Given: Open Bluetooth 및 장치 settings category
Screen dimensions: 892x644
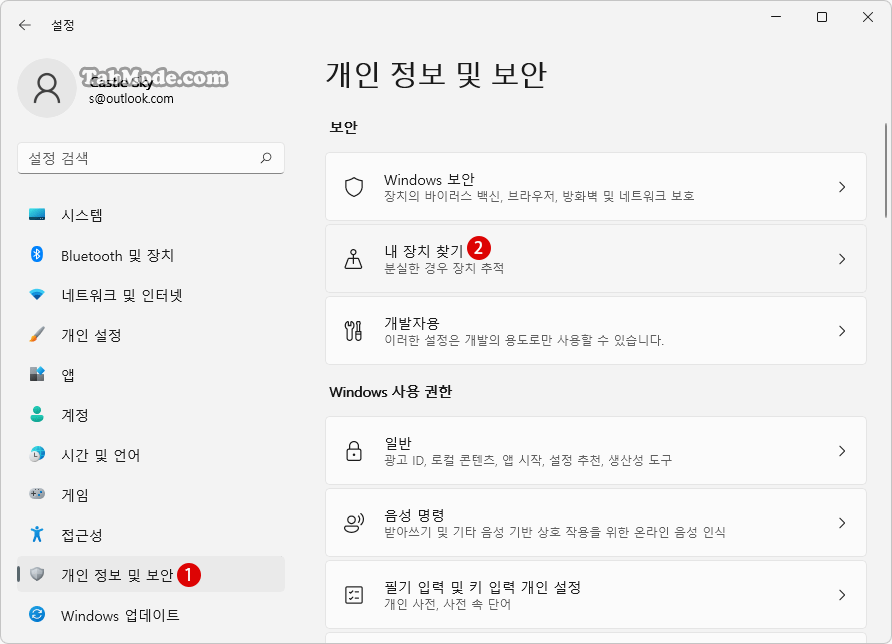Looking at the screenshot, I should pos(151,255).
